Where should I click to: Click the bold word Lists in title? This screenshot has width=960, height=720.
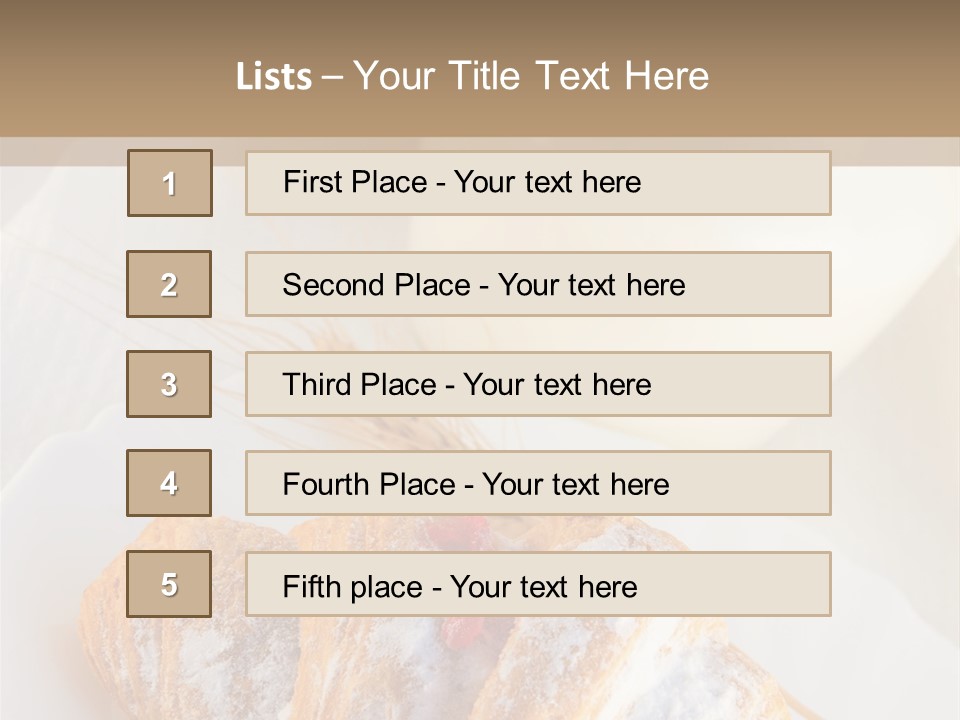pos(274,76)
